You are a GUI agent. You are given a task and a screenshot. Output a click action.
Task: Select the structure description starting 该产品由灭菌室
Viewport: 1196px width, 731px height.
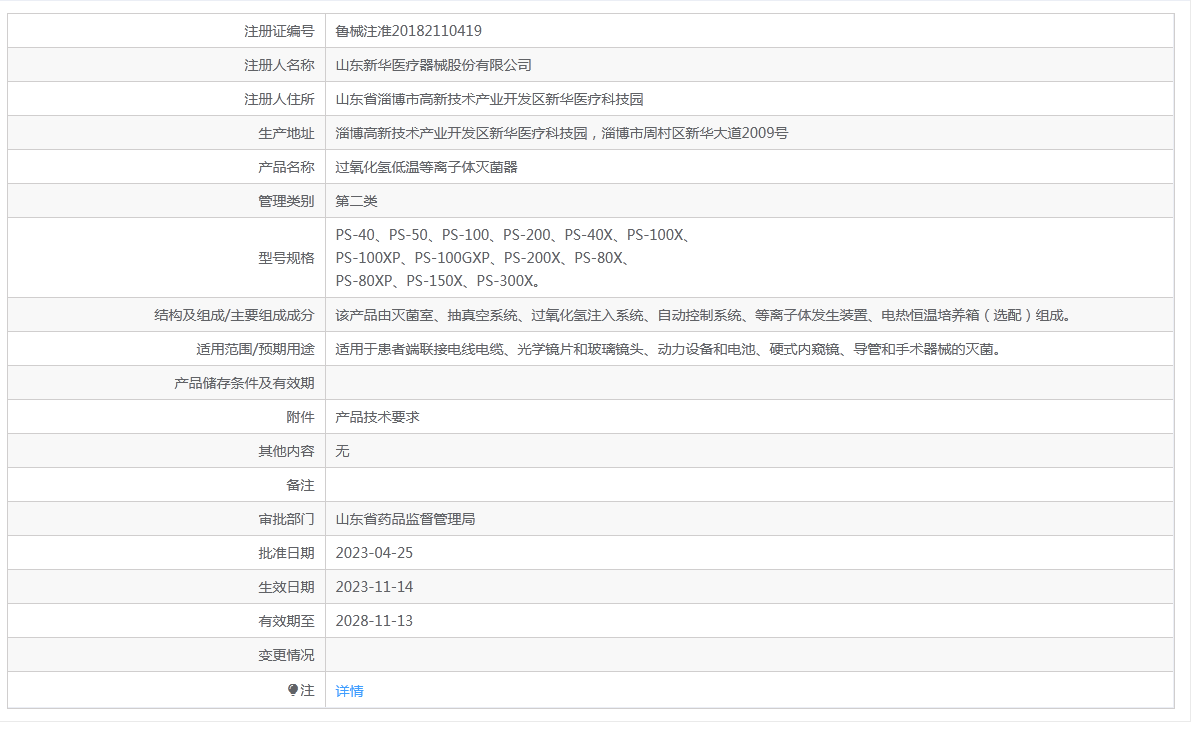coord(705,315)
